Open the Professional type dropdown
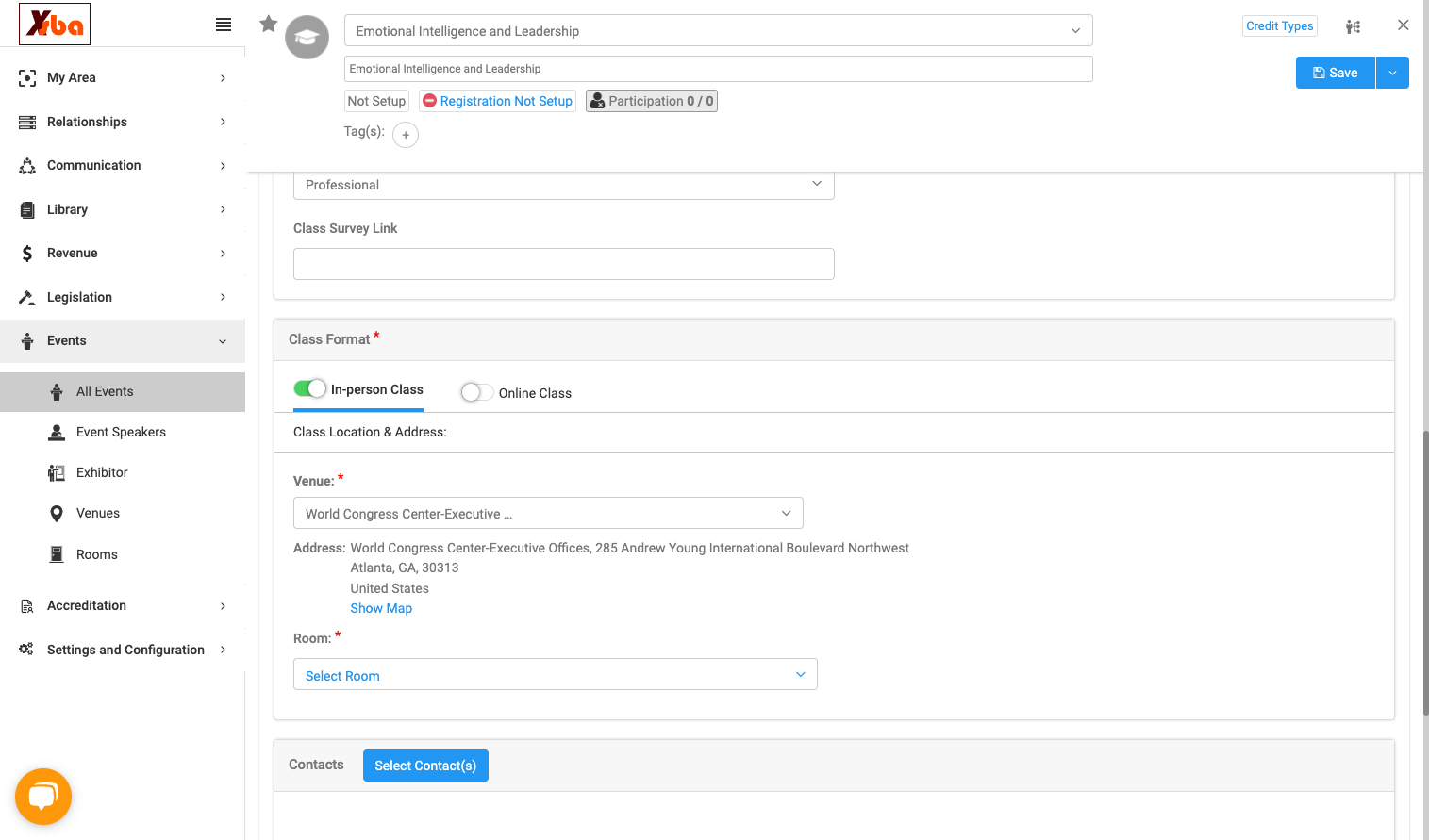Screen dimensions: 1429x840 click(564, 185)
